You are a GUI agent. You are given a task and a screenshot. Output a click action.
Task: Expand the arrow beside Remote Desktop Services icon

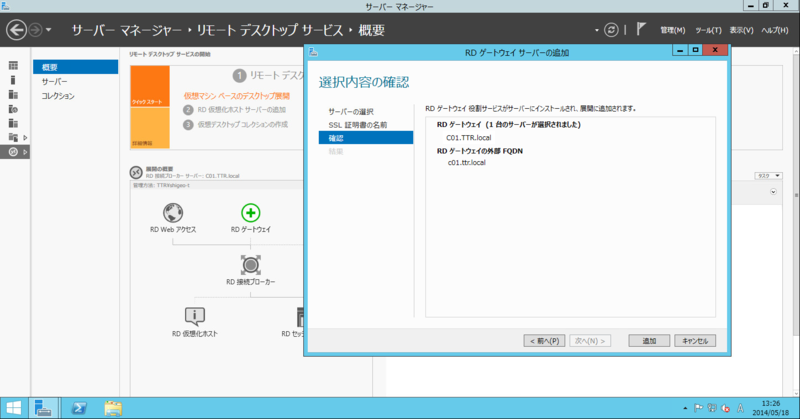(25, 152)
